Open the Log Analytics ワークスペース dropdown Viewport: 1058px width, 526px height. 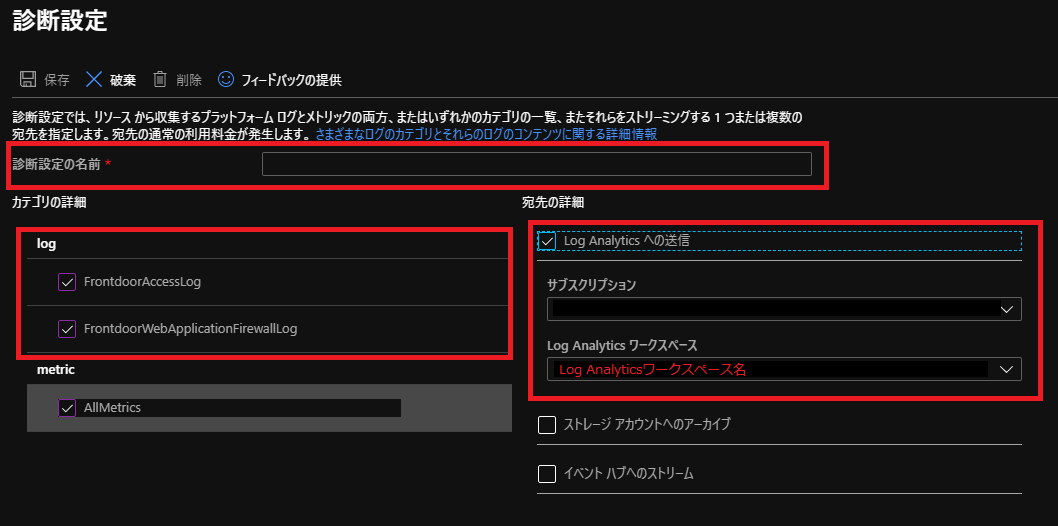[x=784, y=369]
